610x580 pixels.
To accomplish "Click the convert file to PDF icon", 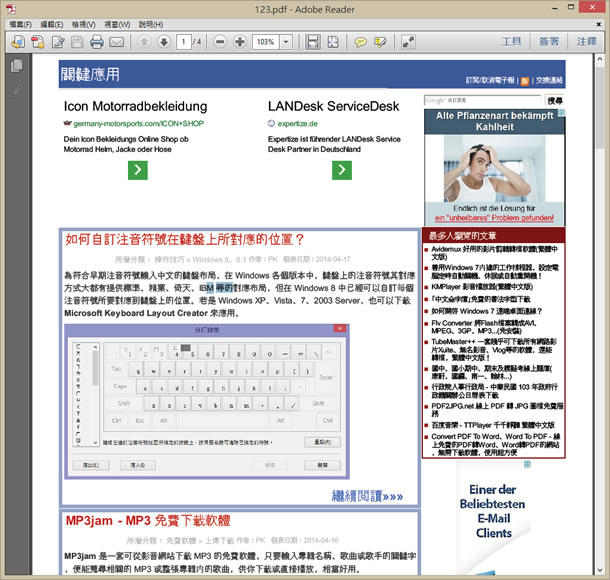I will 38,42.
